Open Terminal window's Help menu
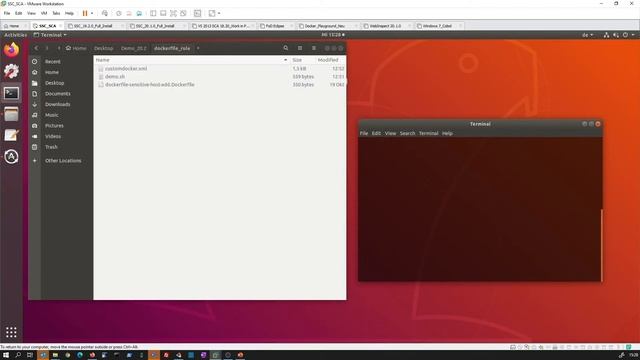 pyautogui.click(x=447, y=133)
